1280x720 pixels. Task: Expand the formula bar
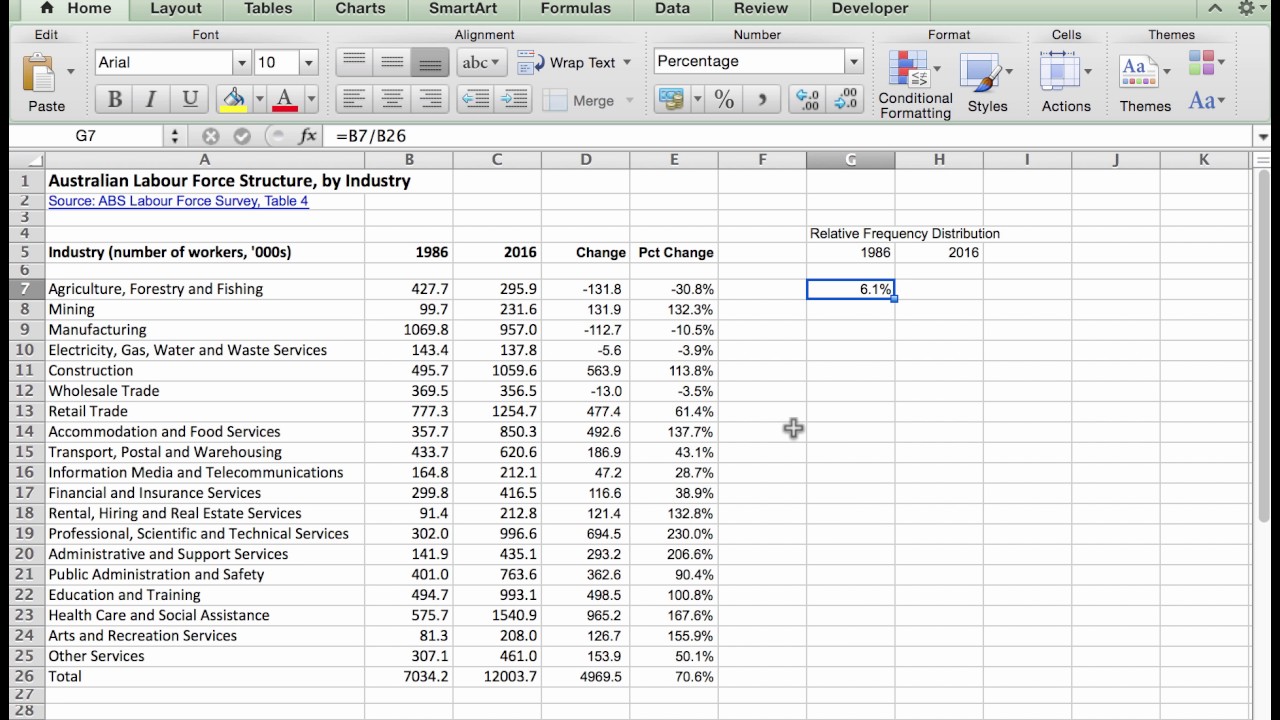point(1263,136)
